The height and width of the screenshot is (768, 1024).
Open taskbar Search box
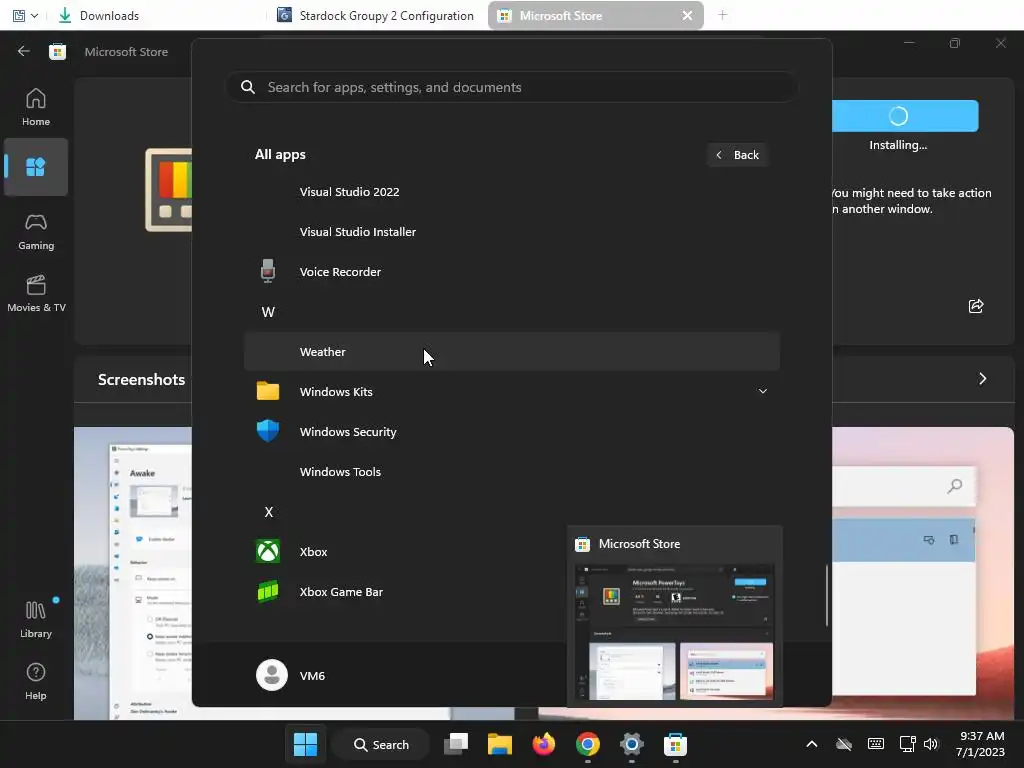point(381,744)
